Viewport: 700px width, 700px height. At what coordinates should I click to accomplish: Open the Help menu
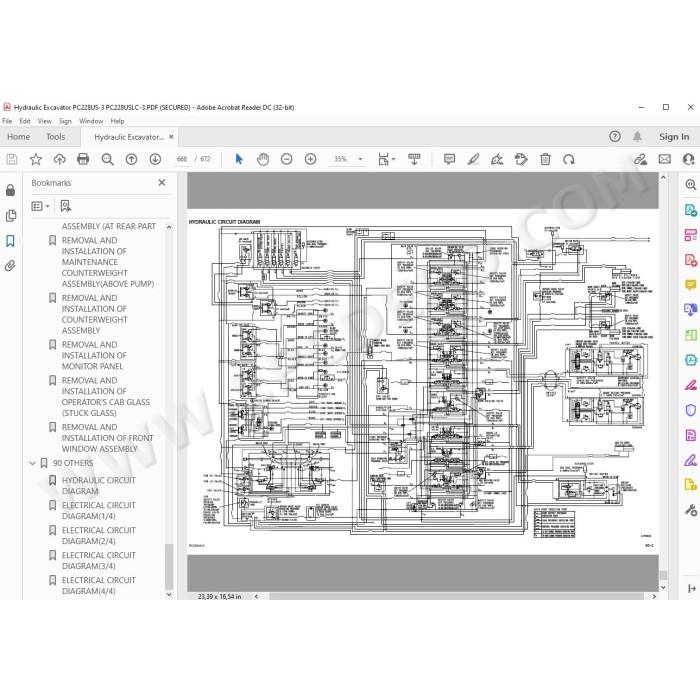click(x=117, y=121)
